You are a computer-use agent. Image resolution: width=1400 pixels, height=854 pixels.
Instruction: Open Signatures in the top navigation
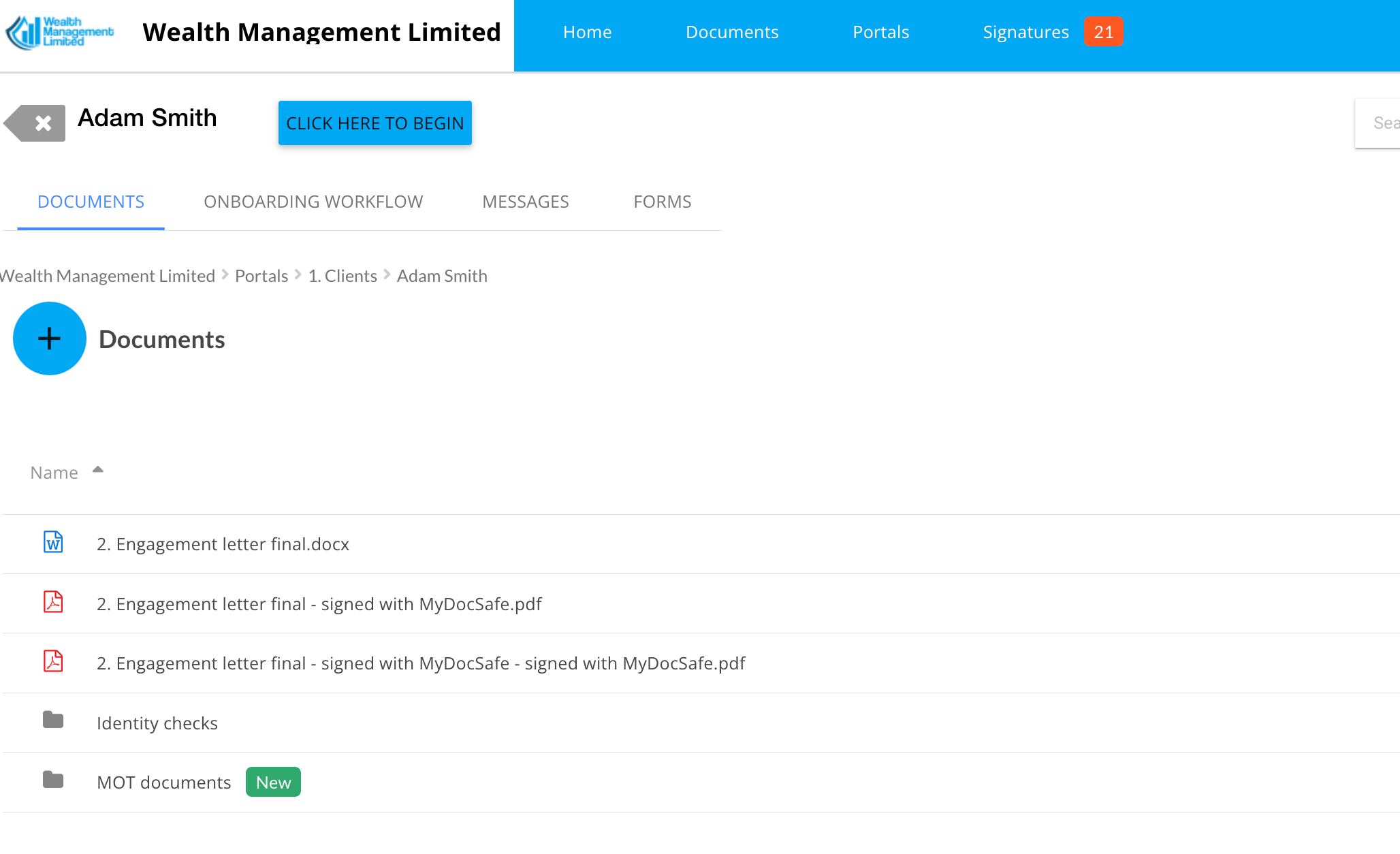1025,32
